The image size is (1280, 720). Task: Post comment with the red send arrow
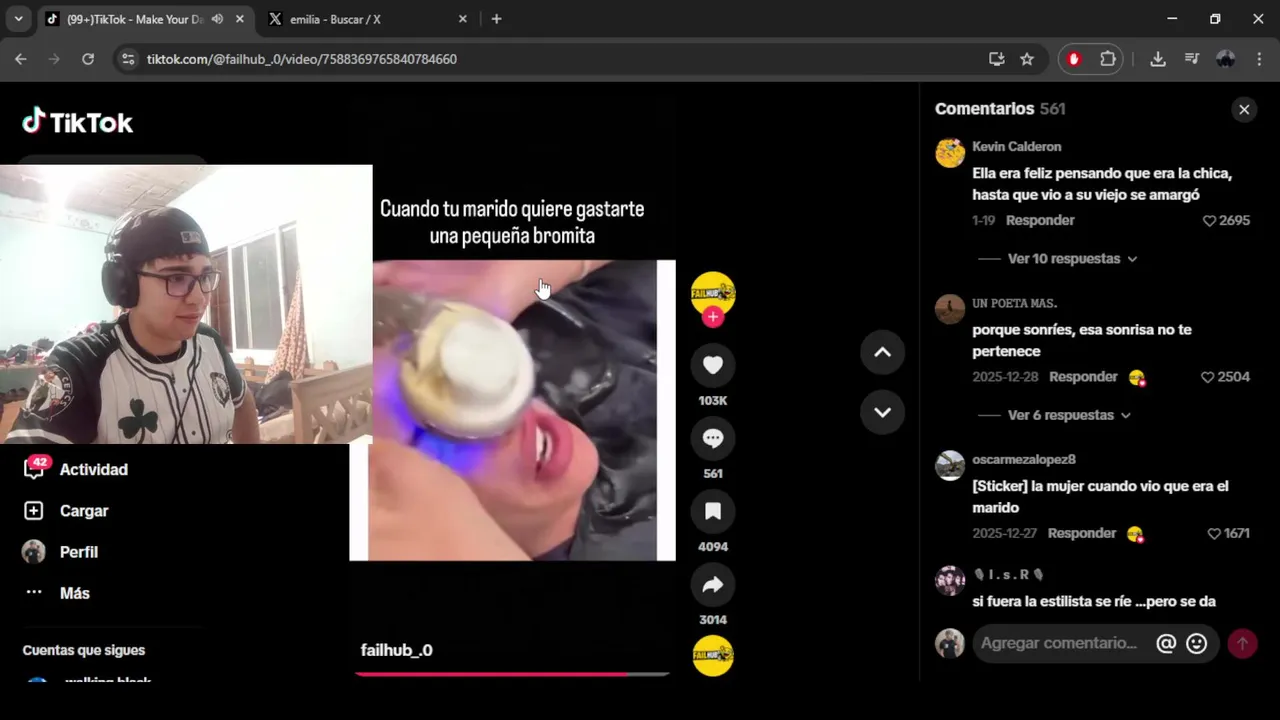click(1242, 643)
